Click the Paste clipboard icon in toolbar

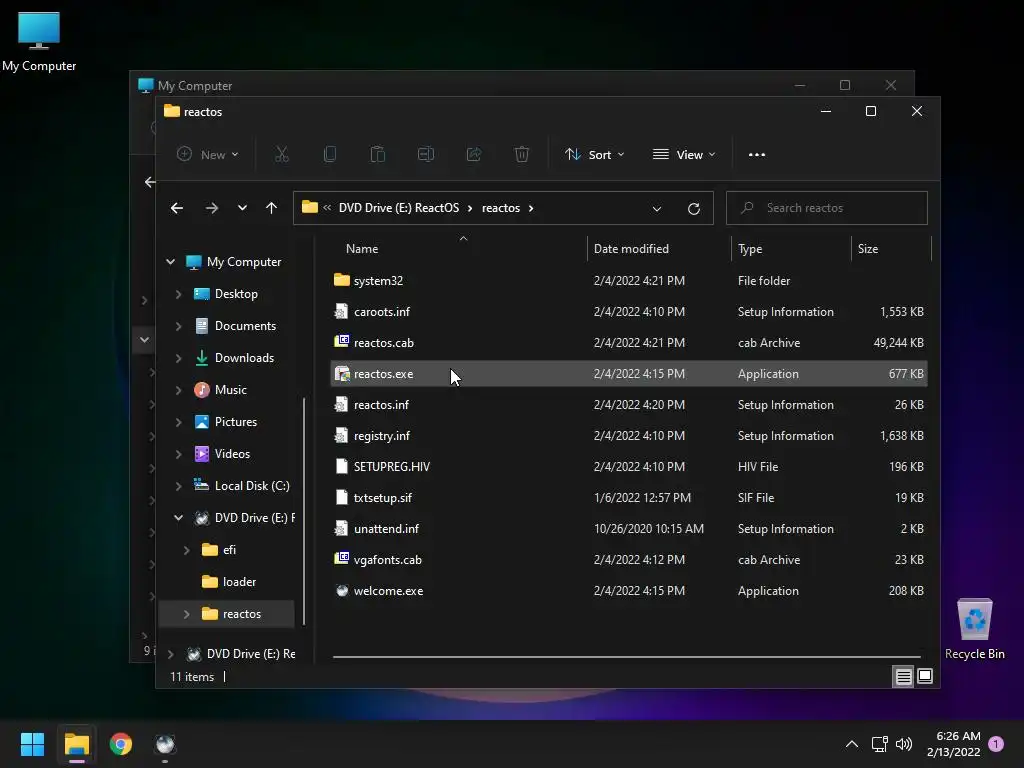click(x=377, y=155)
